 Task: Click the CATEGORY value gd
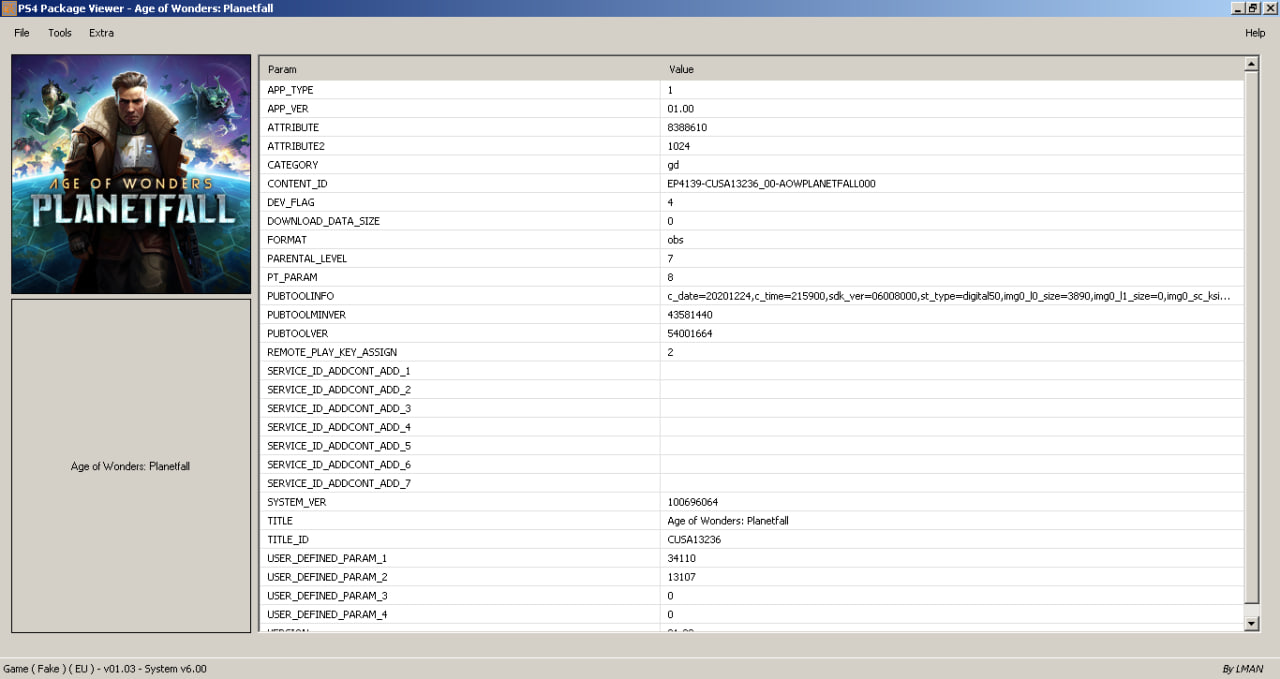pos(673,165)
